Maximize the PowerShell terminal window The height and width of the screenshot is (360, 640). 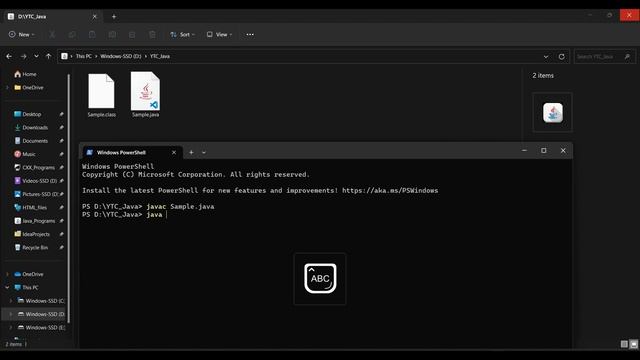click(544, 151)
